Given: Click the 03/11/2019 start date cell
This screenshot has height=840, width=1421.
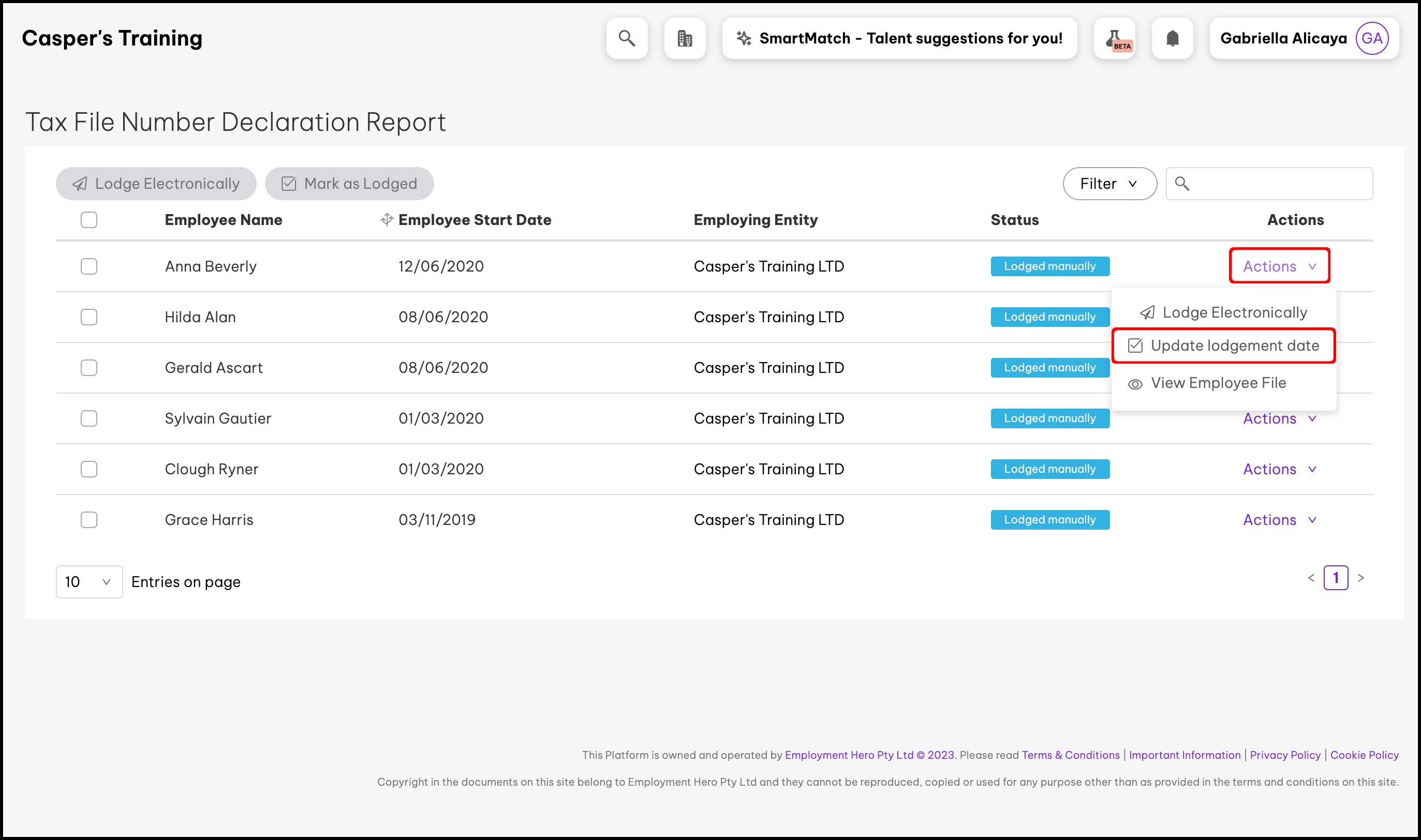Looking at the screenshot, I should (437, 520).
